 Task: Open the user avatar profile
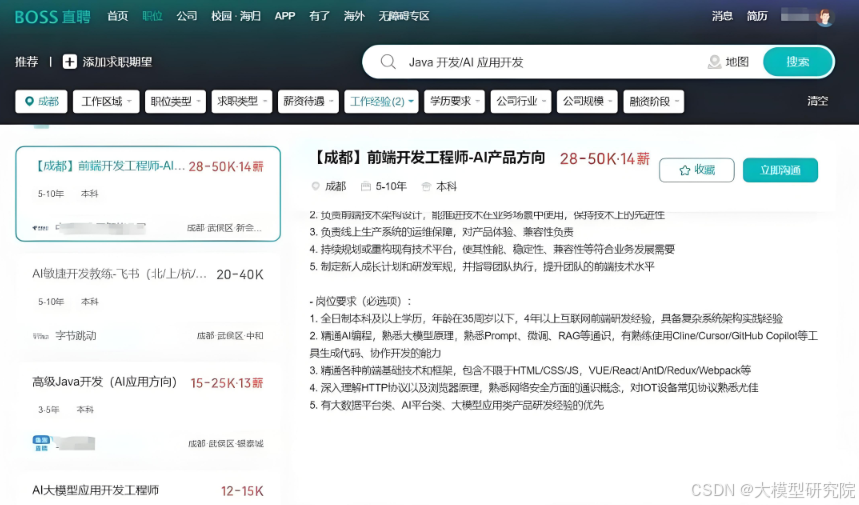coord(824,16)
